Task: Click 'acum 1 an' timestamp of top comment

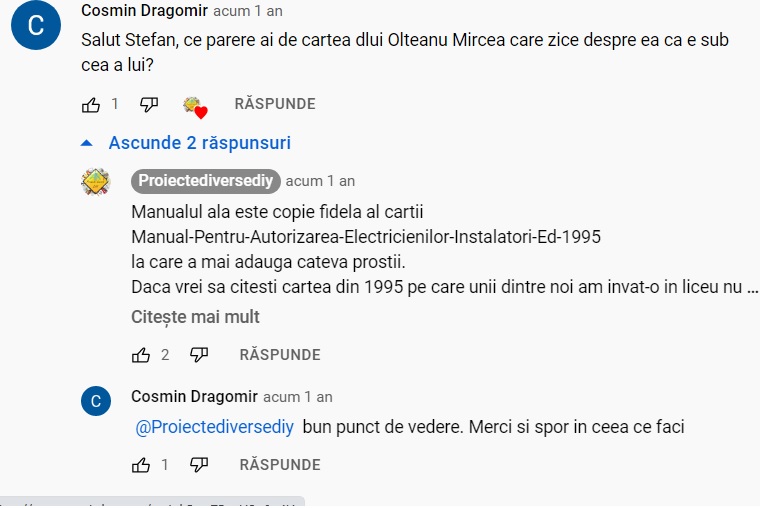Action: pos(247,11)
